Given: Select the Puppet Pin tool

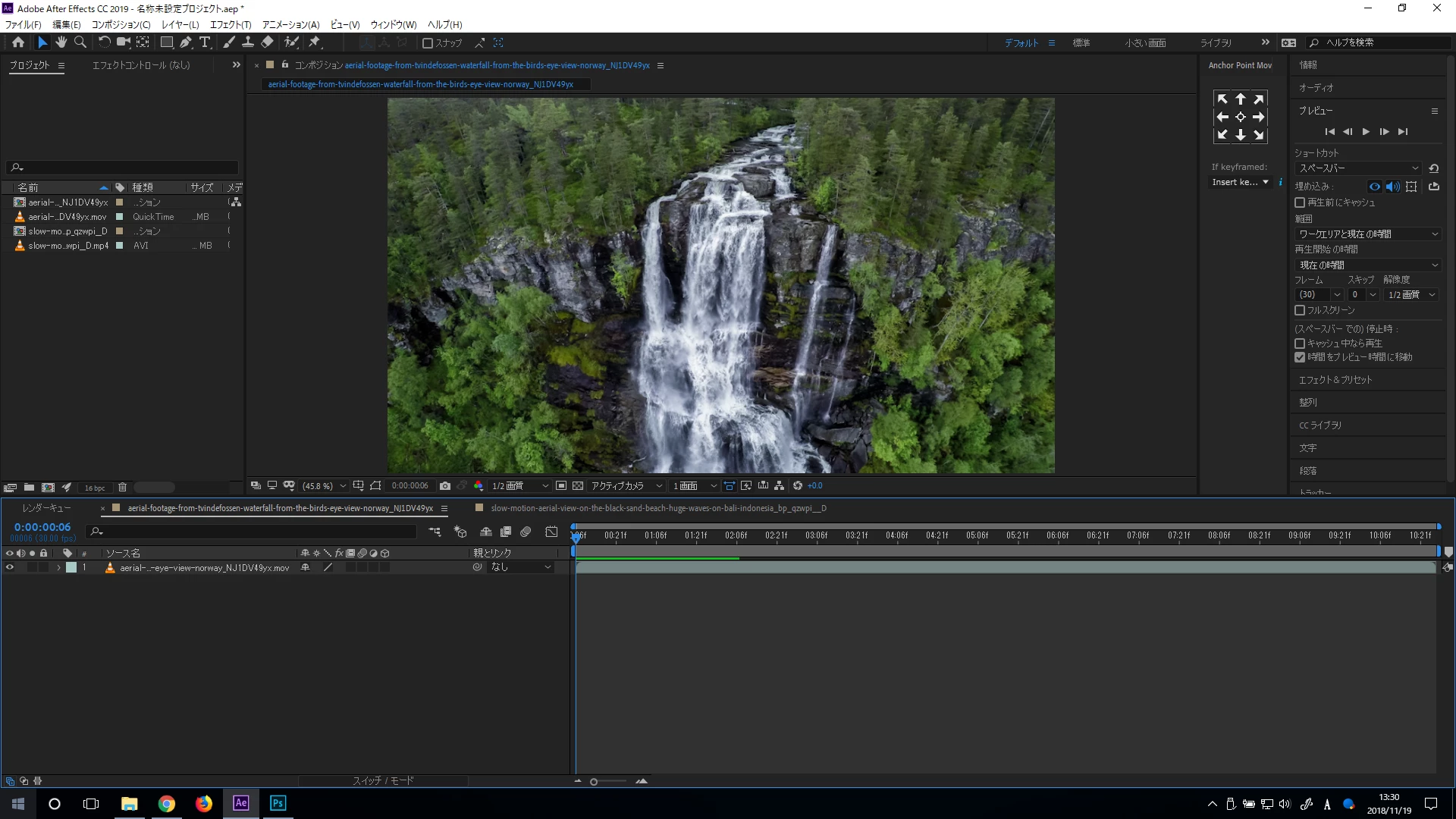Looking at the screenshot, I should click(315, 42).
